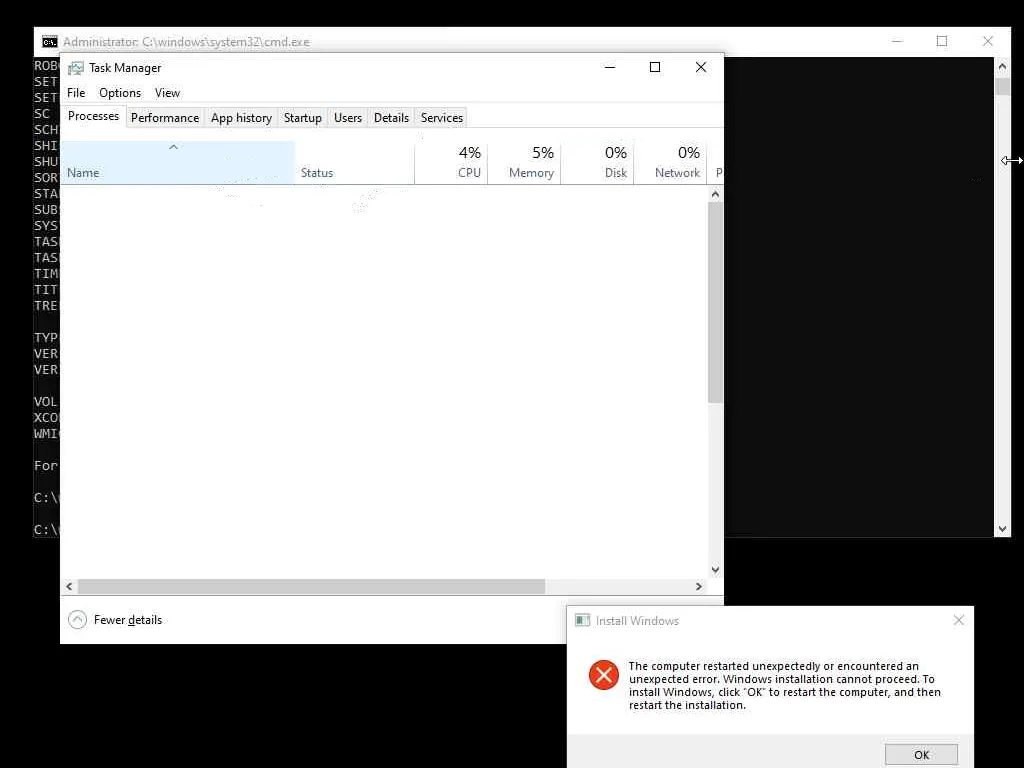
Task: Select the Processes tab
Action: (x=93, y=116)
